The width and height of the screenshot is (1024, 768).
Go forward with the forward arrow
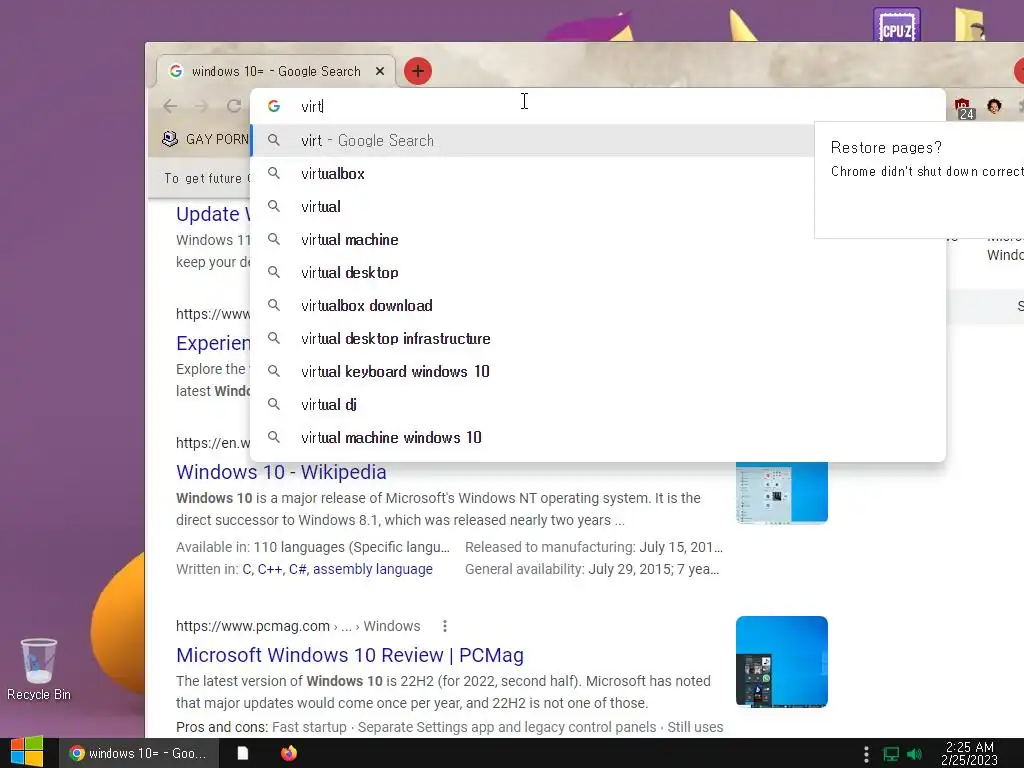[x=202, y=106]
